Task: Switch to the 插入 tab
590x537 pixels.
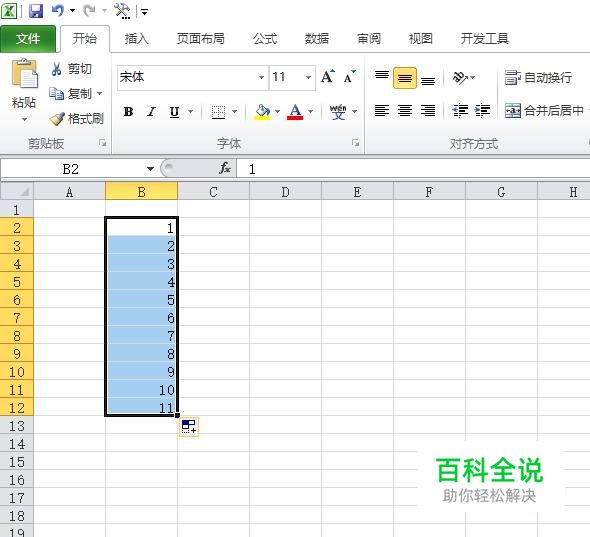Action: (136, 39)
